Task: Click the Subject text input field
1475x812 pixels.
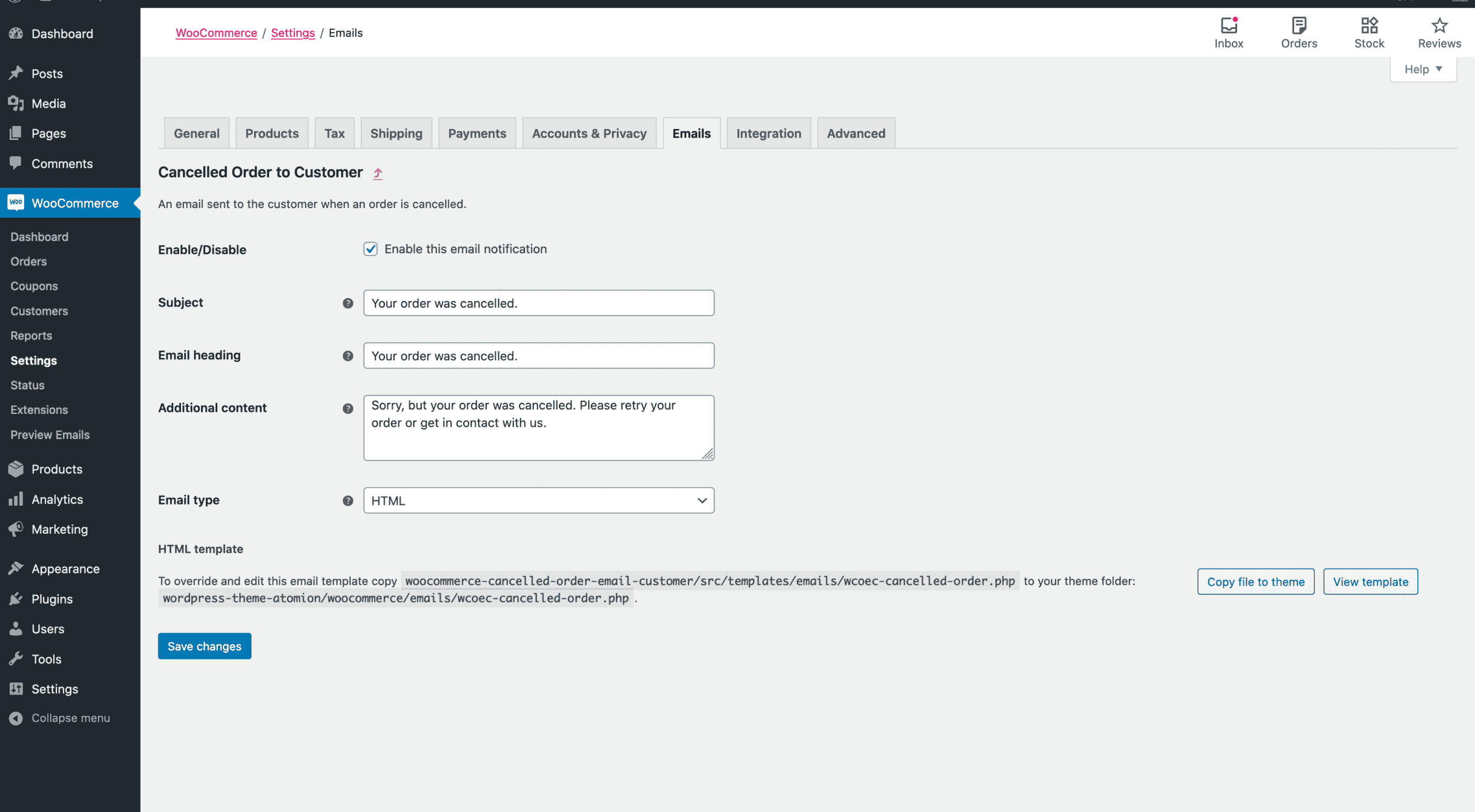Action: [x=538, y=303]
